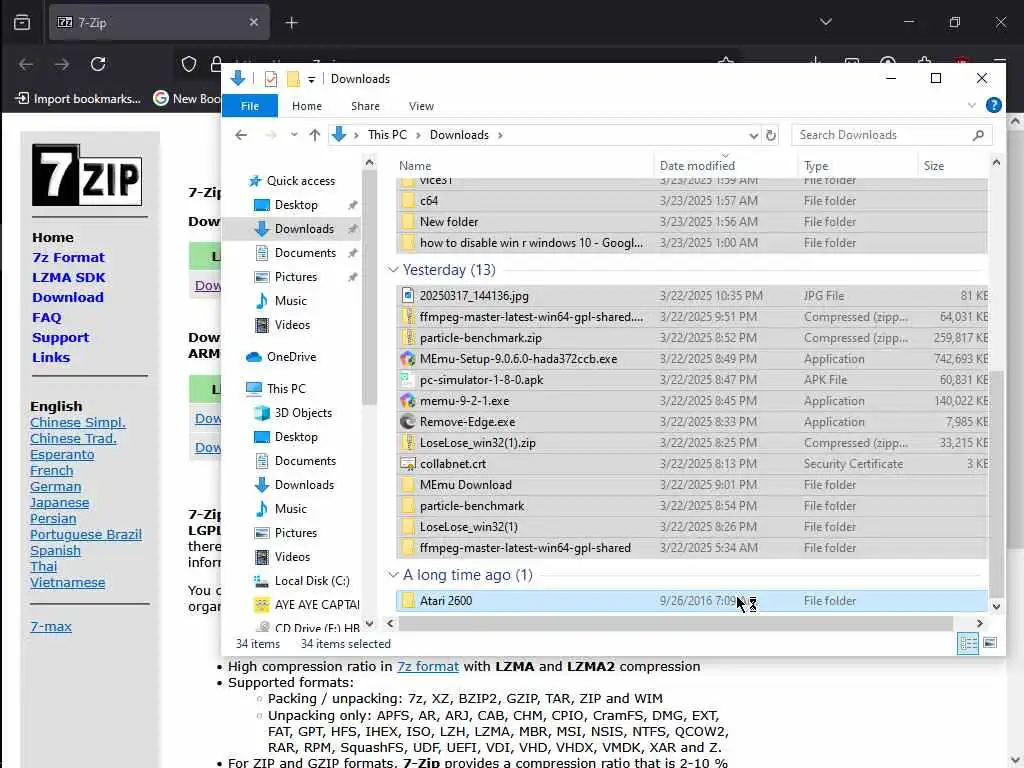Select particle-benchmark.zip archive icon

408,338
